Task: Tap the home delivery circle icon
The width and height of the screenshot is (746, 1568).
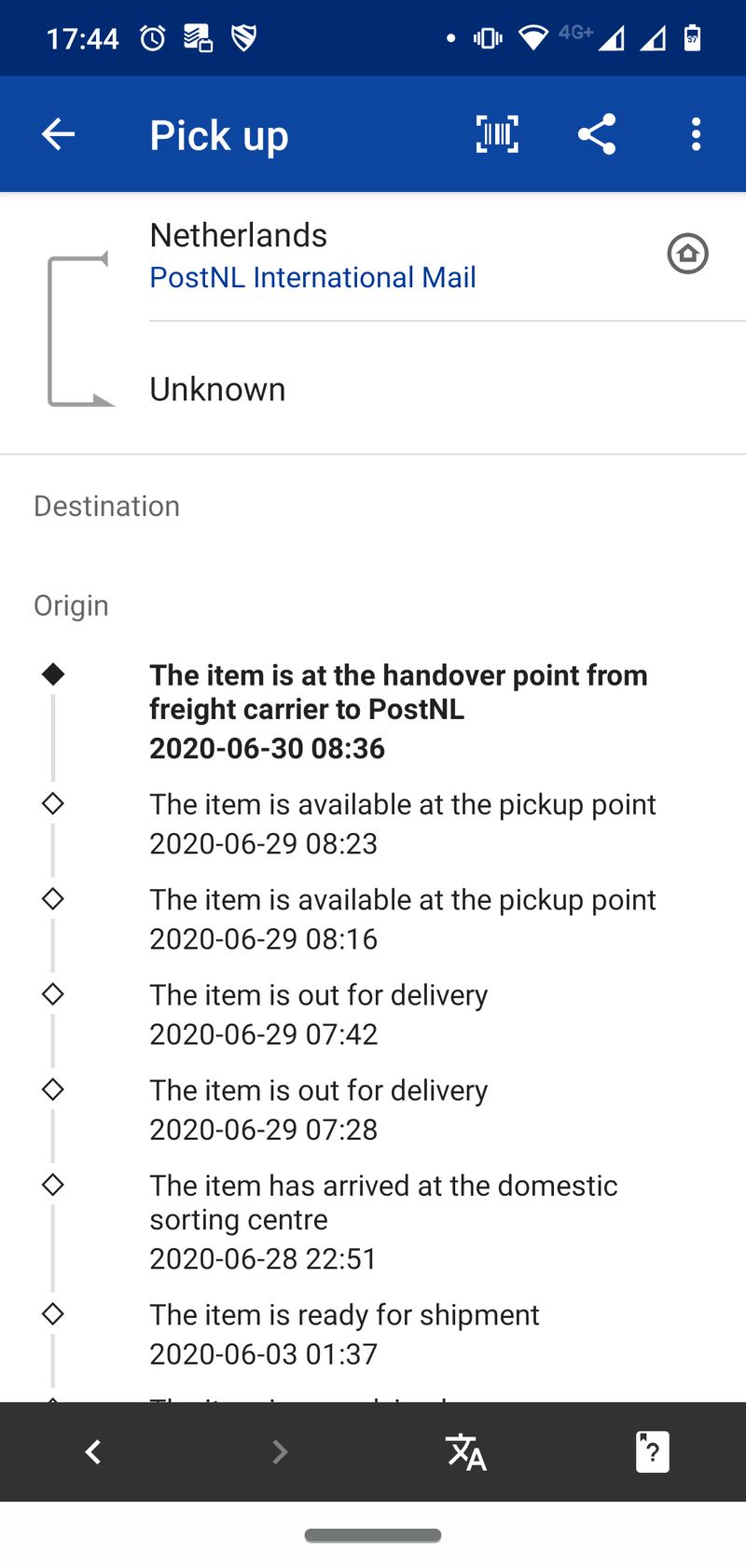Action: tap(687, 254)
